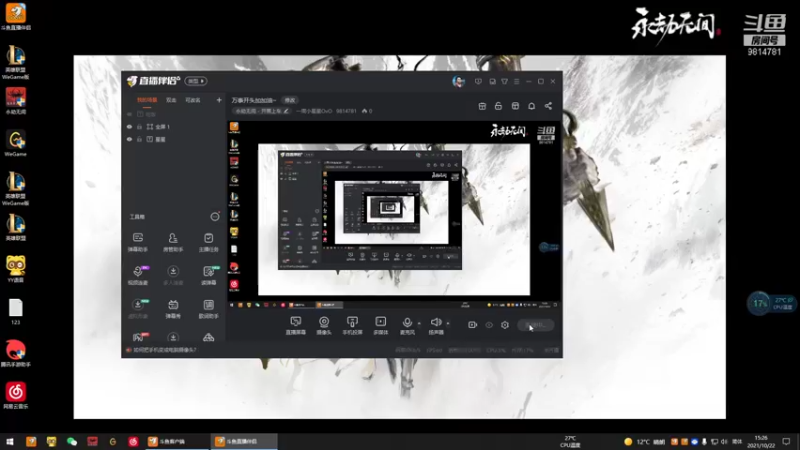This screenshot has height=450, width=800.
Task: Open the 读弹幕 tool
Action: (x=208, y=275)
